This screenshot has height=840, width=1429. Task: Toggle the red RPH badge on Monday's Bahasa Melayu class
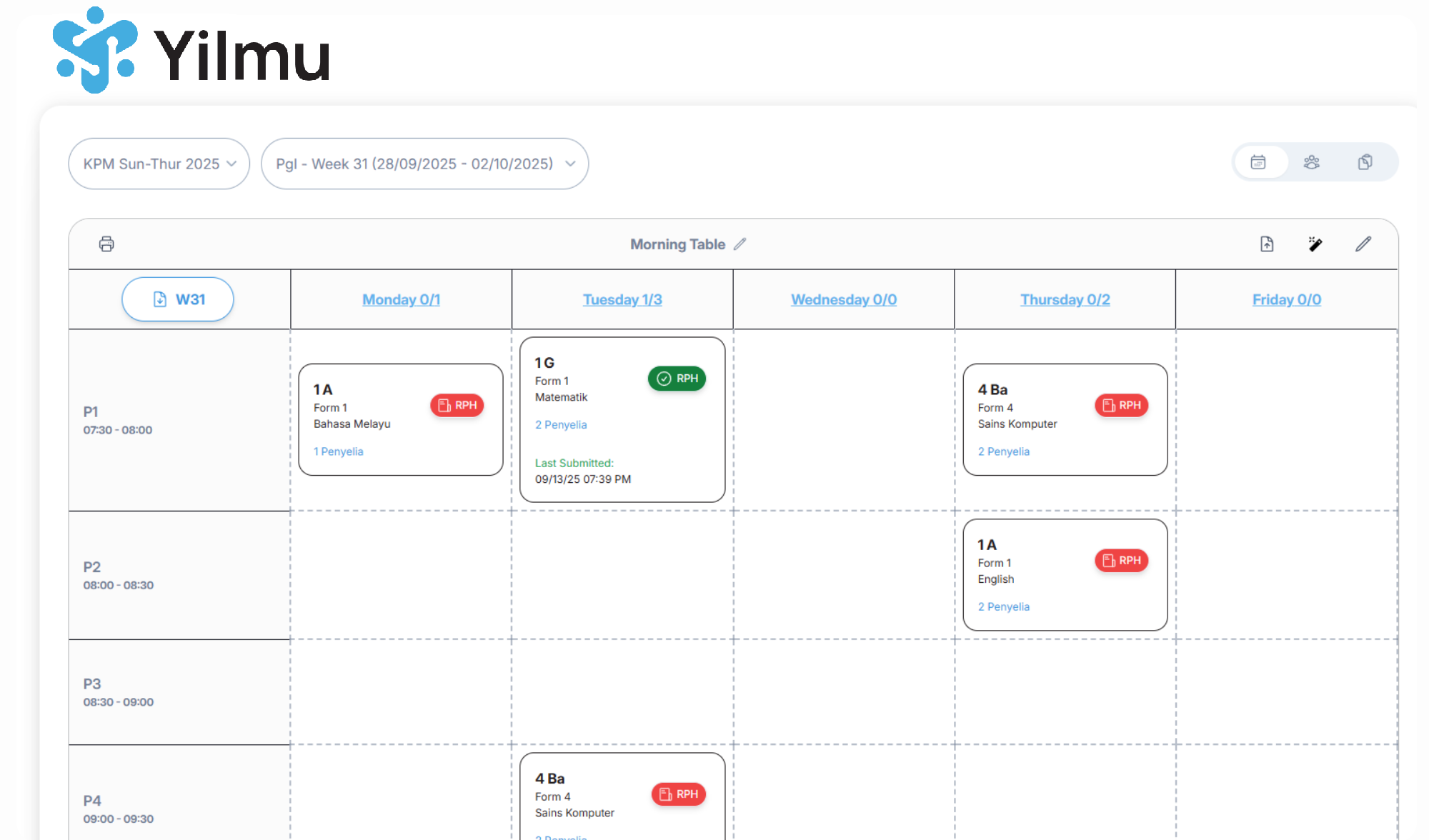coord(457,405)
